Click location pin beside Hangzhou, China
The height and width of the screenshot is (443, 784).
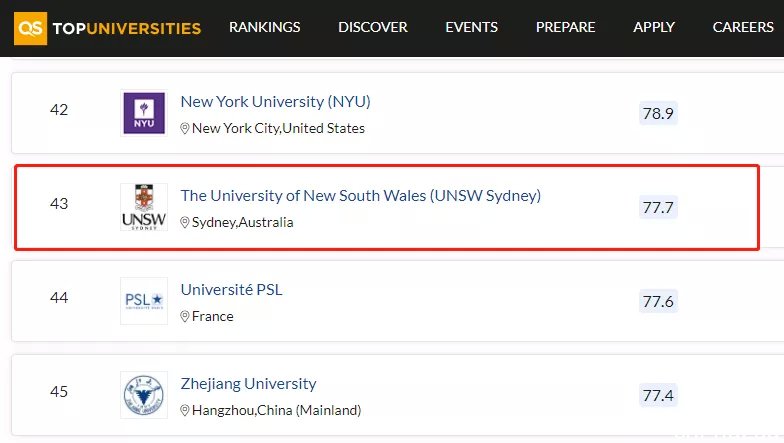point(184,410)
